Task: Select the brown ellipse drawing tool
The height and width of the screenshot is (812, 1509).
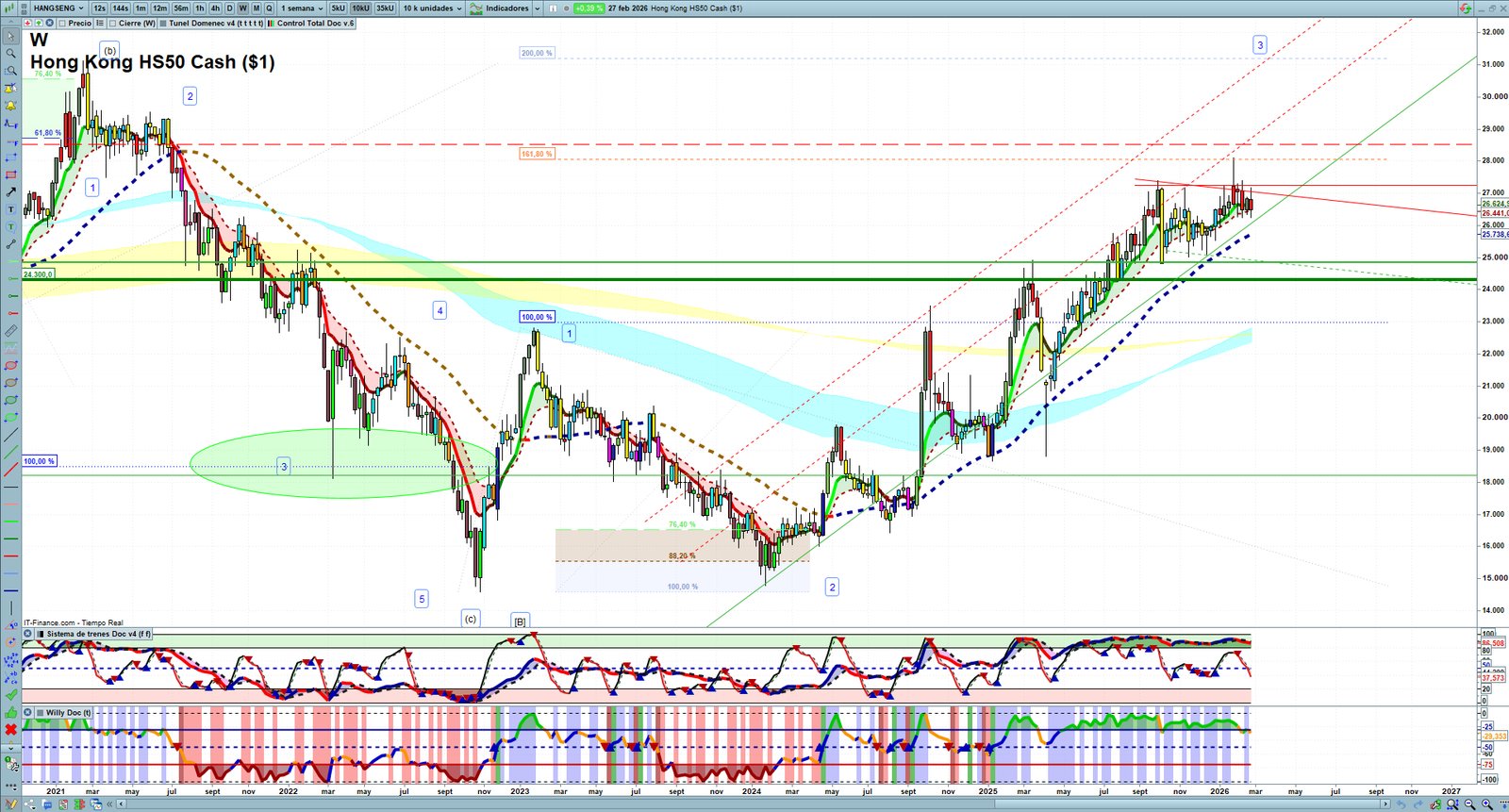Action: 10,383
